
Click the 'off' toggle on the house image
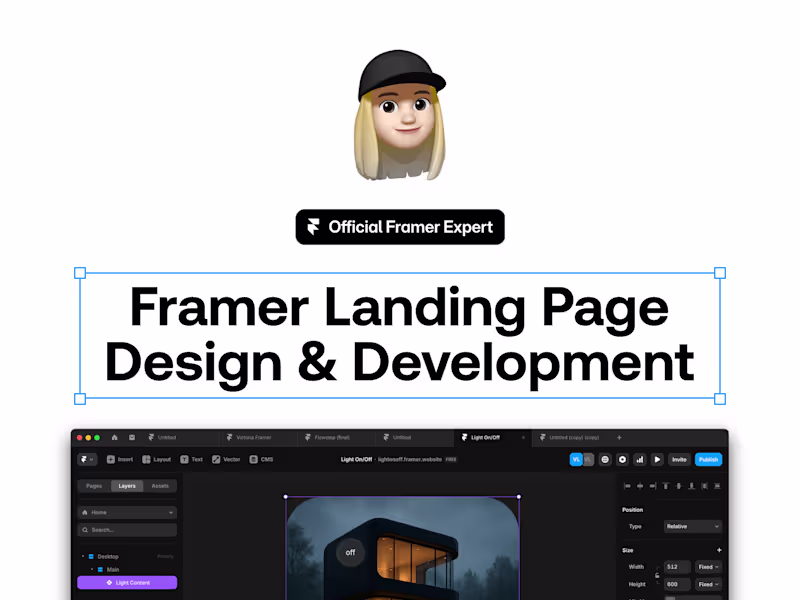(351, 551)
